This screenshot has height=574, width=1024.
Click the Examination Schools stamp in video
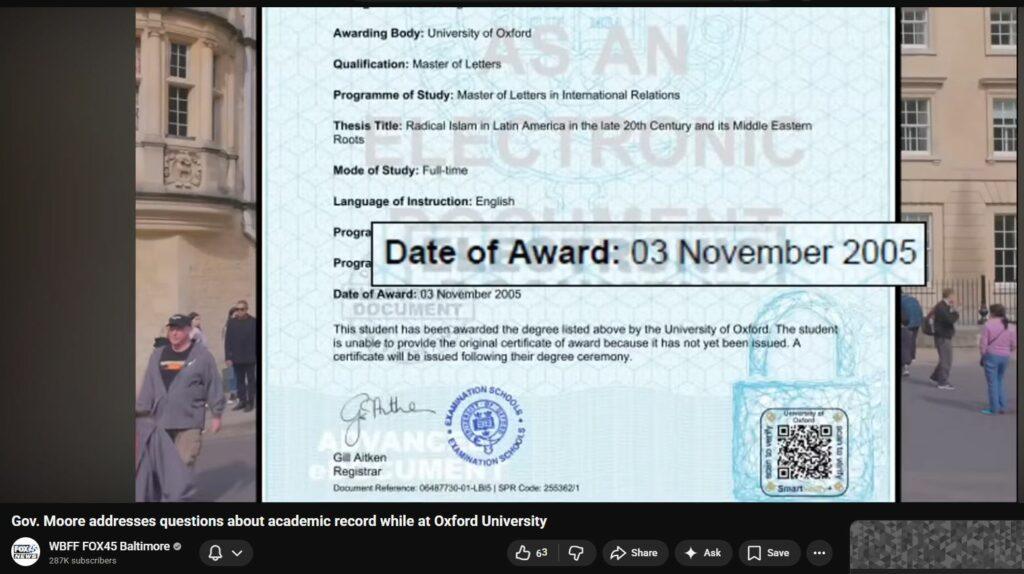click(484, 426)
